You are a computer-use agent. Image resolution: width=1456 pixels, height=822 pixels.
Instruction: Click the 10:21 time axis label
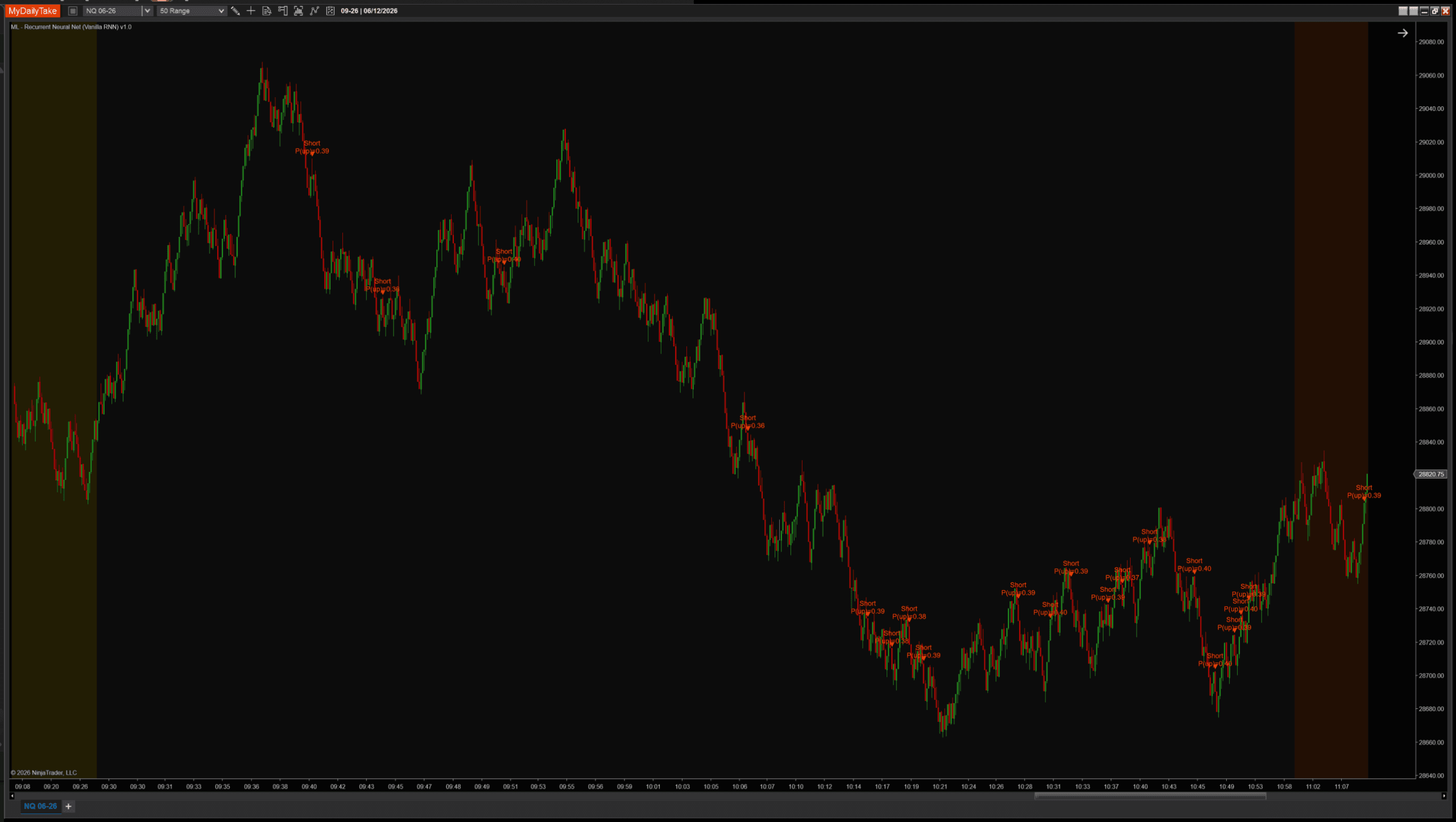[x=940, y=787]
